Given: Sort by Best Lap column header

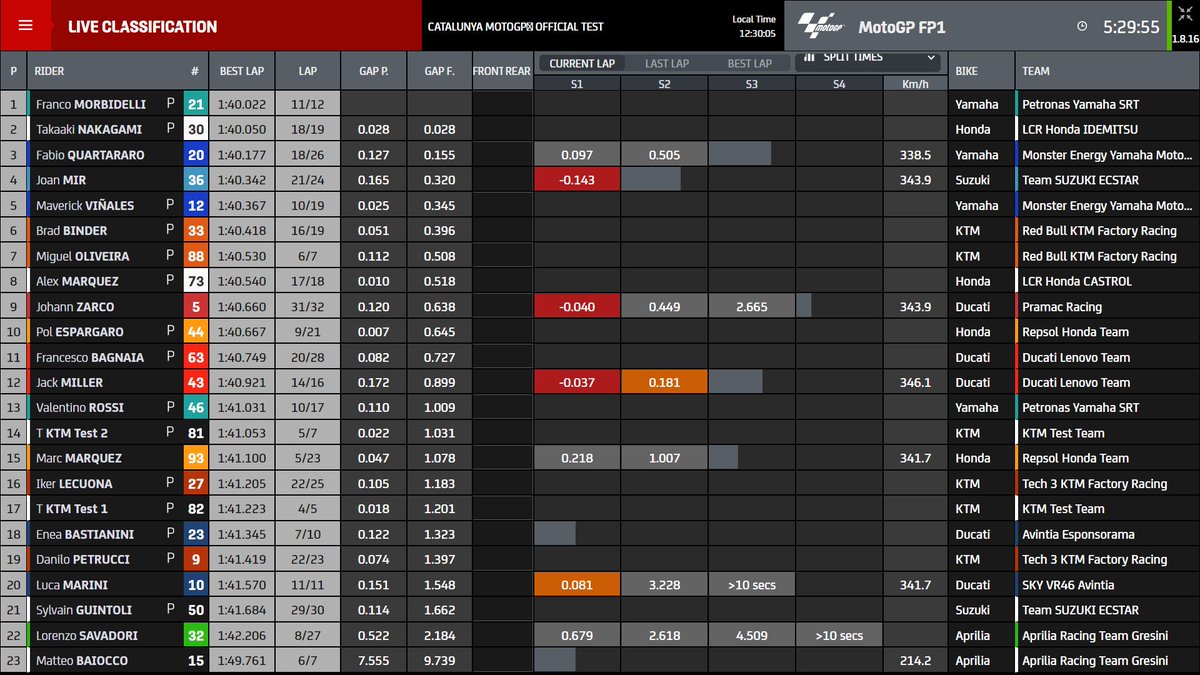Looking at the screenshot, I should point(242,71).
